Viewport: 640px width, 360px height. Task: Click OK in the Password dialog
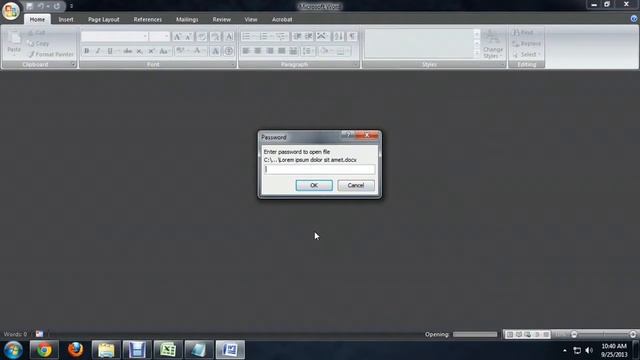click(x=314, y=185)
